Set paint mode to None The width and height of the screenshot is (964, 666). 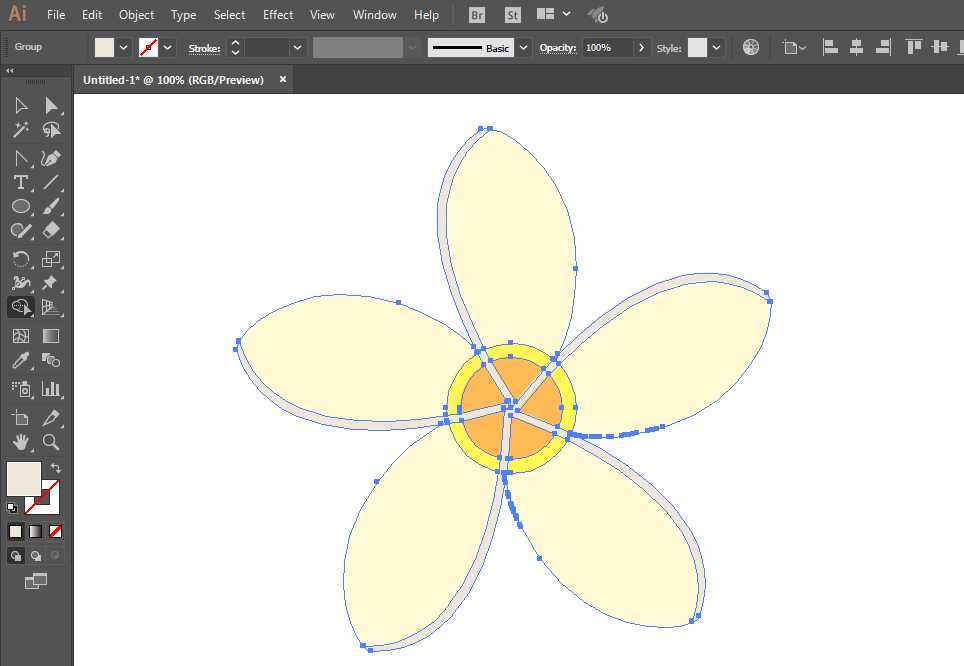click(x=56, y=531)
